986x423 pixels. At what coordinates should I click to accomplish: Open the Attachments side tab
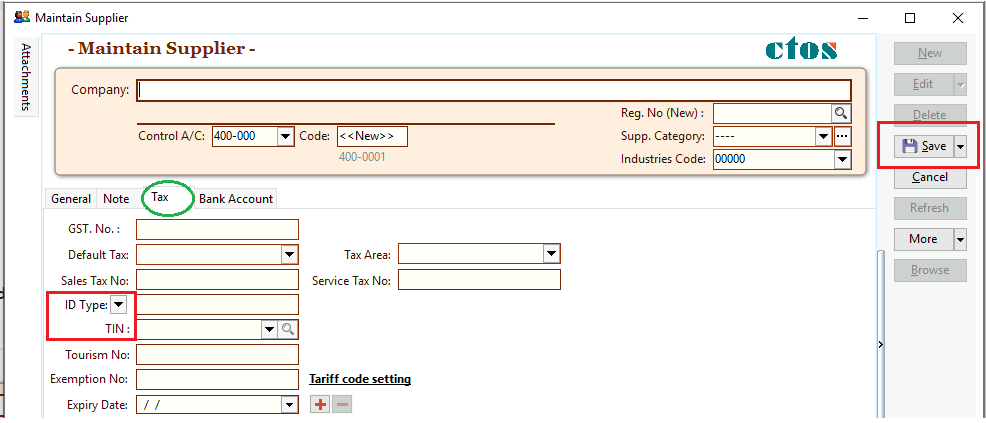pyautogui.click(x=27, y=77)
